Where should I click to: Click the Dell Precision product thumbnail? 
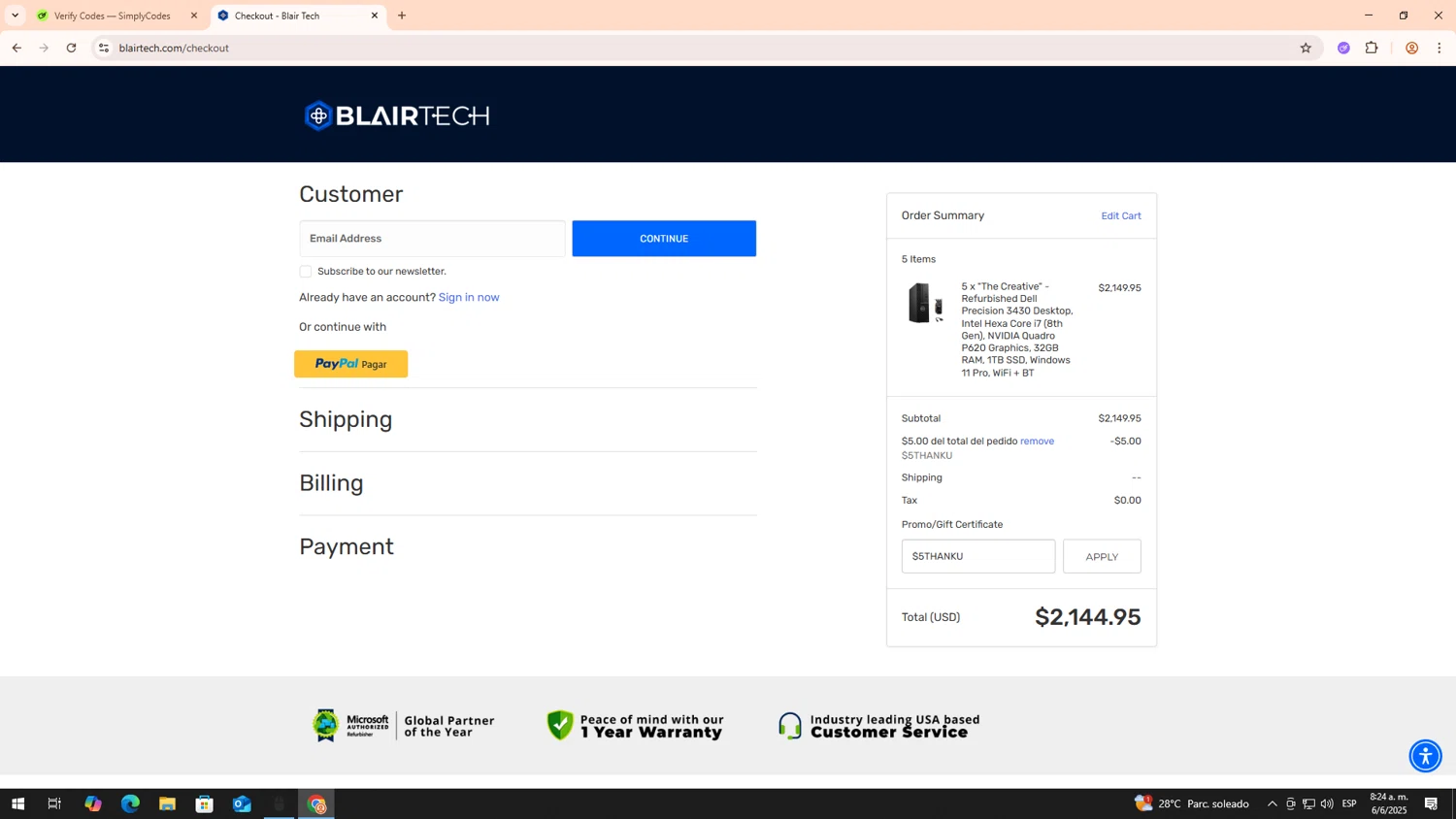click(x=925, y=303)
